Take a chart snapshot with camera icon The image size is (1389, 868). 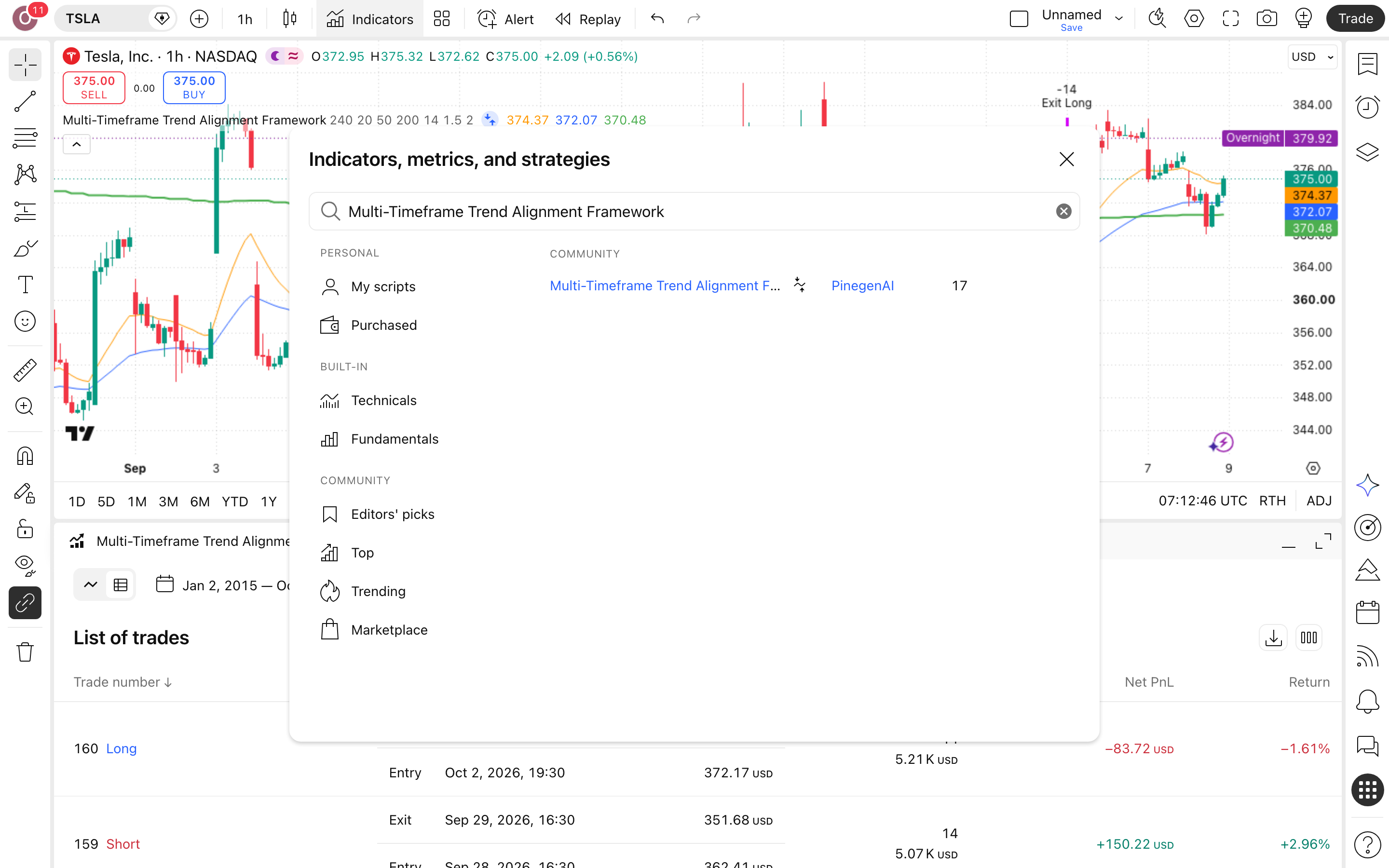click(1267, 19)
